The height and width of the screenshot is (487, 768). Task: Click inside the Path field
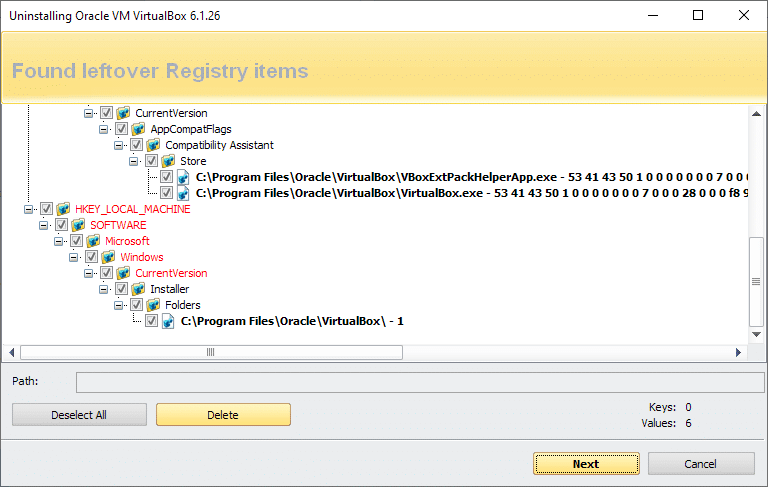(x=420, y=382)
